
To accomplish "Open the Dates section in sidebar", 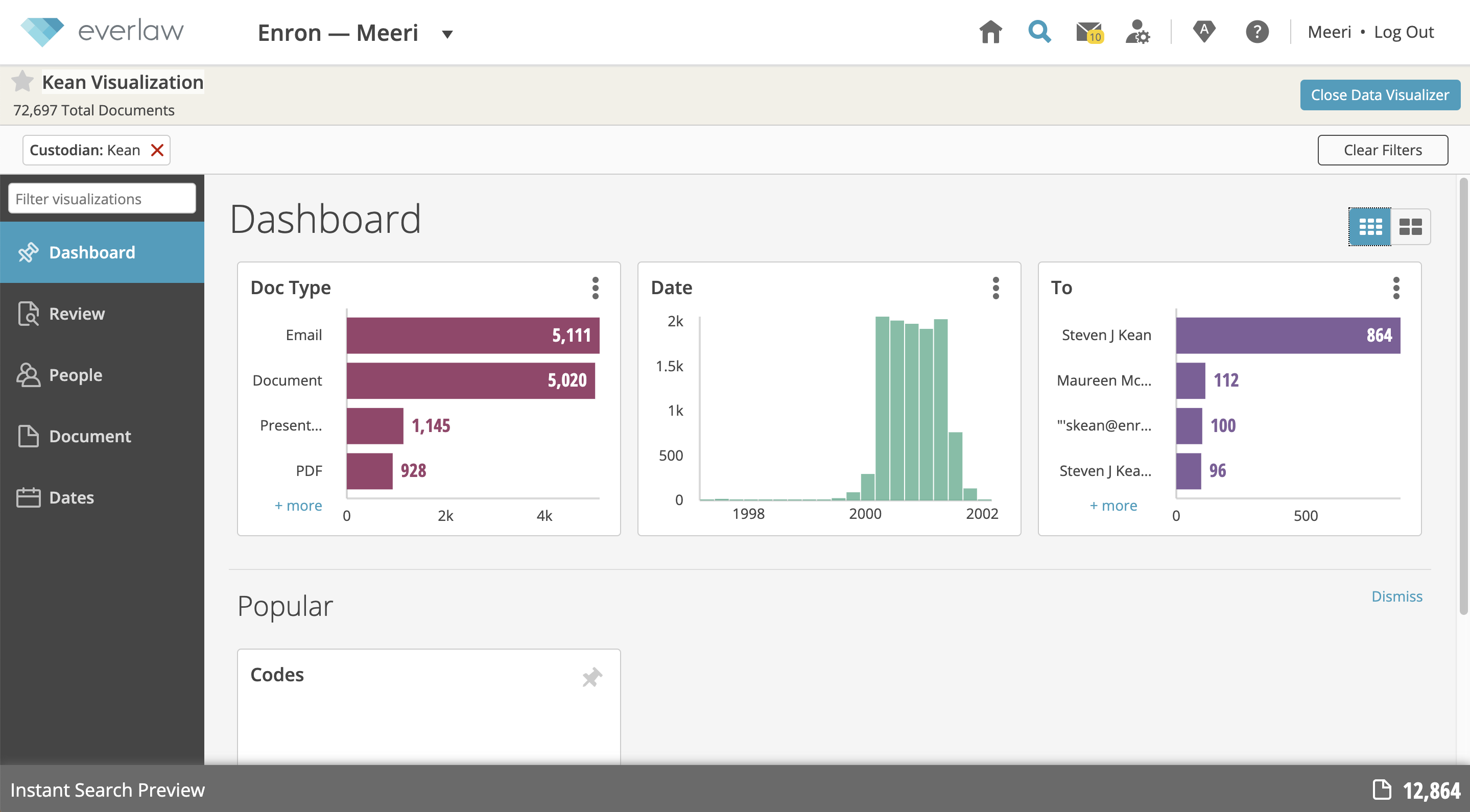I will [x=72, y=497].
